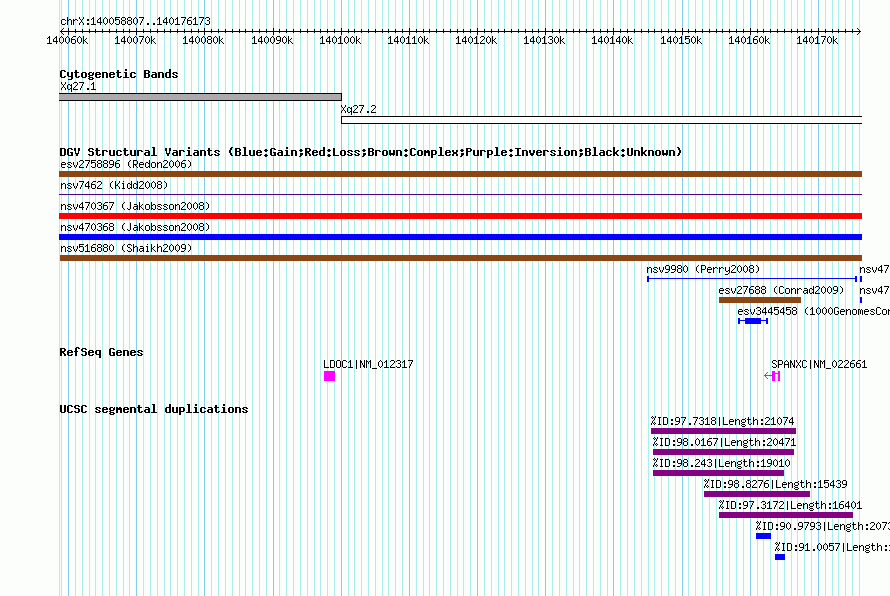Select the Xq27.2 white cytogenetic band
This screenshot has width=890, height=596.
[x=602, y=120]
